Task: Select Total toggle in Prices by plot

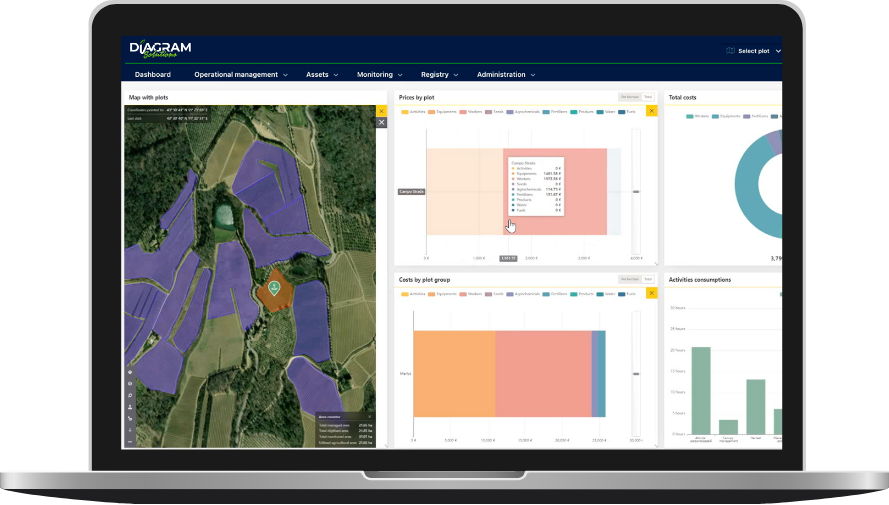Action: [x=648, y=97]
